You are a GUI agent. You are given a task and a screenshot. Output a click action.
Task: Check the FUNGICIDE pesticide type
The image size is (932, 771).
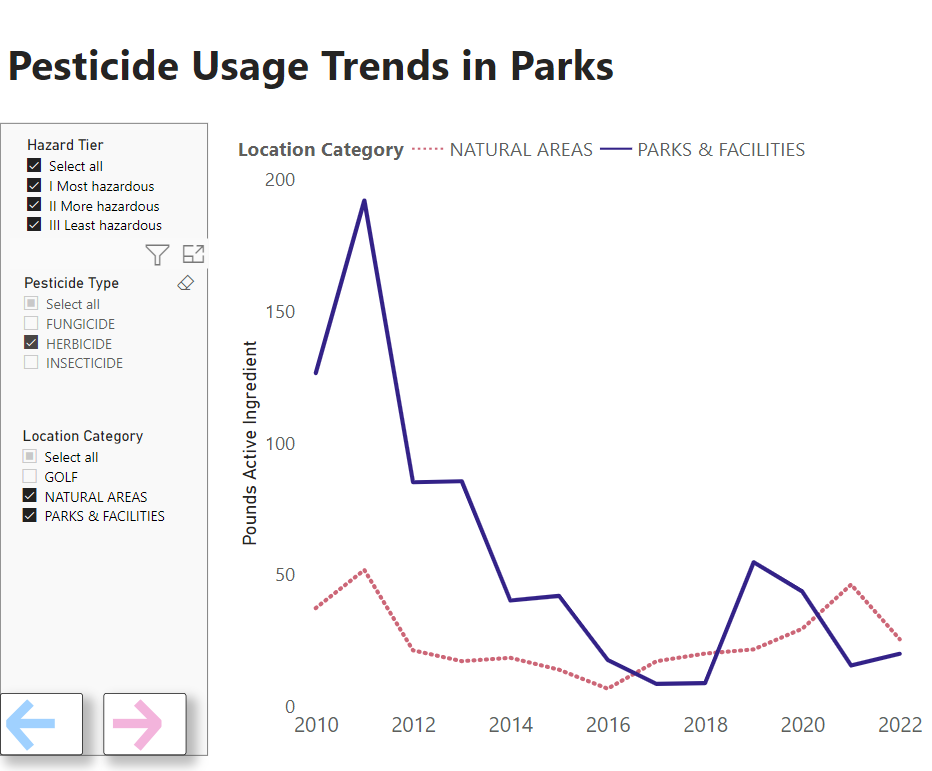(x=31, y=324)
